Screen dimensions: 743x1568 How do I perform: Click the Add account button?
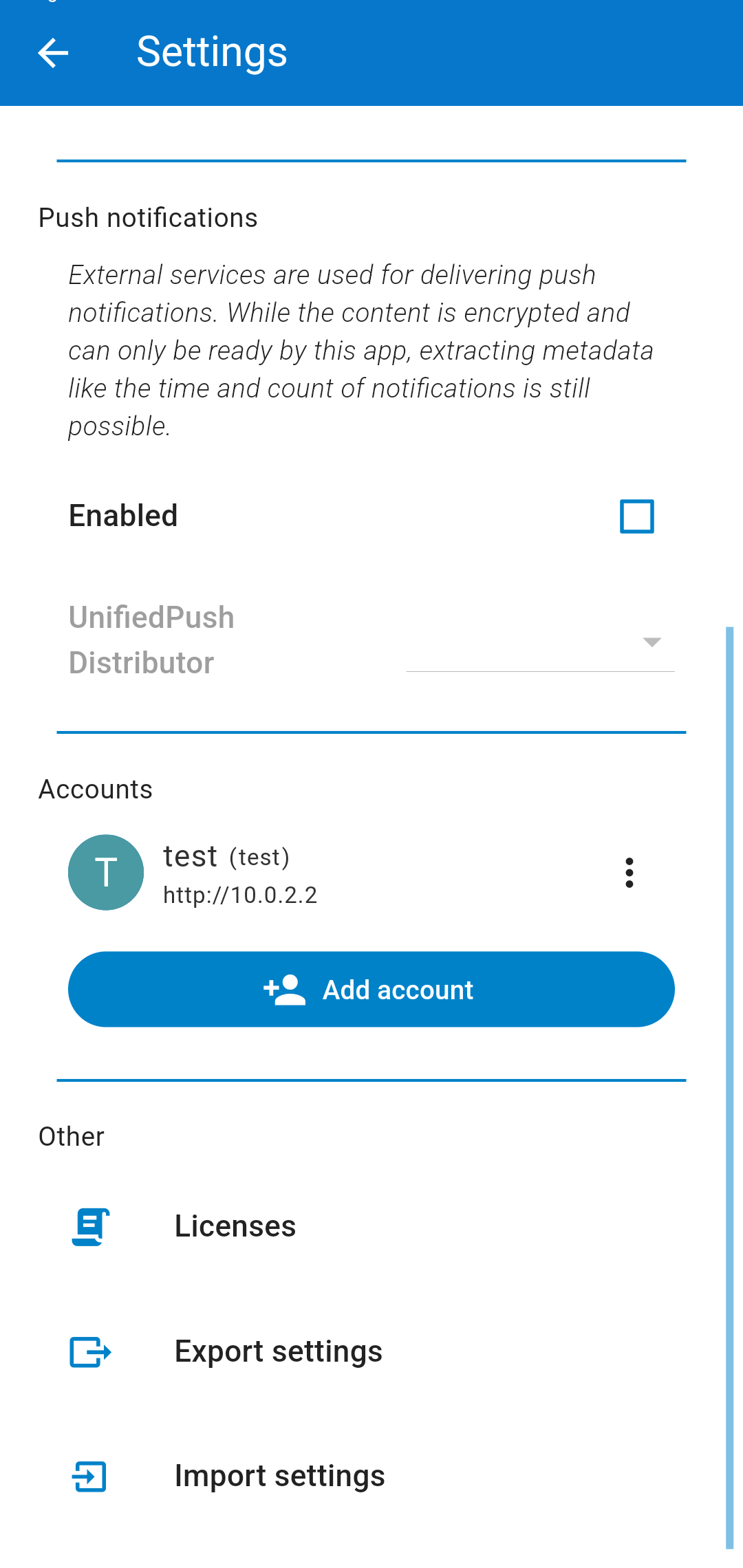pos(371,990)
